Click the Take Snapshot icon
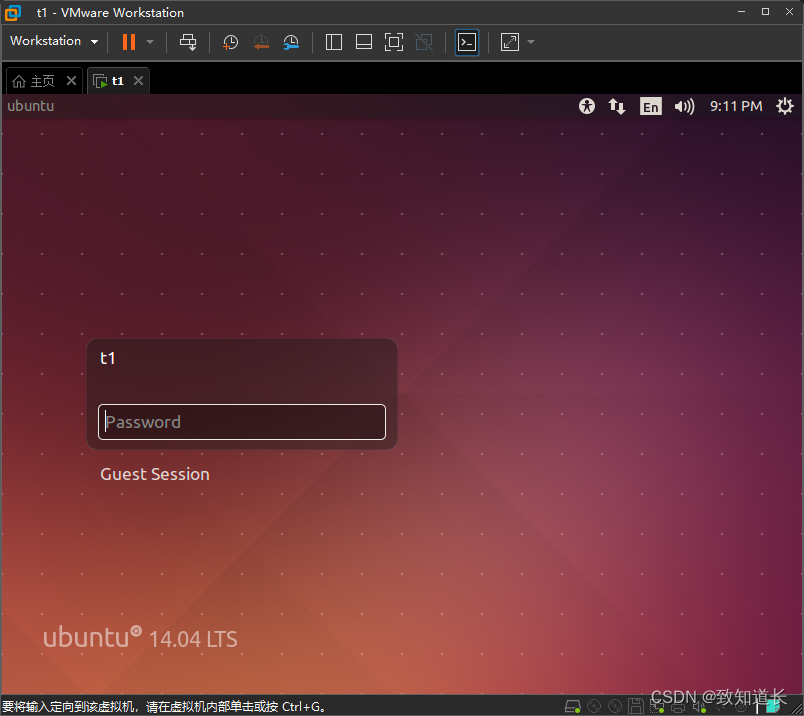 pyautogui.click(x=230, y=41)
